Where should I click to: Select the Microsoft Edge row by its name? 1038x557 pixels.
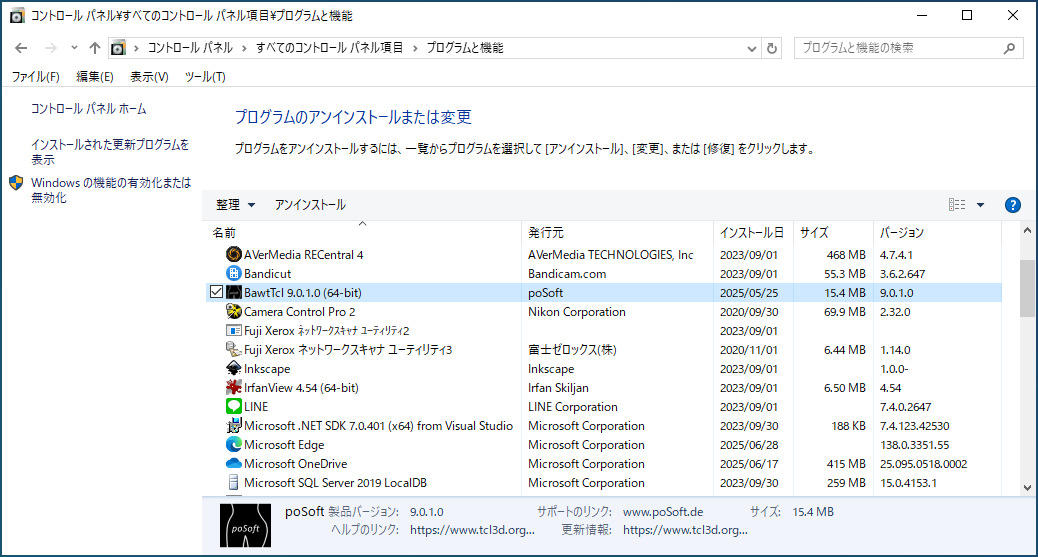pyautogui.click(x=284, y=445)
